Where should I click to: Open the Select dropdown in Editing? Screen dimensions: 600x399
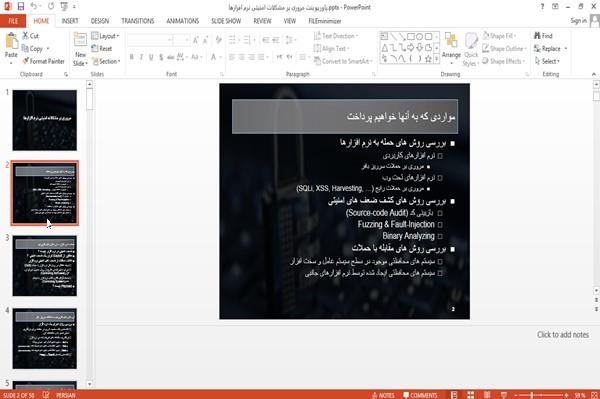tap(547, 61)
